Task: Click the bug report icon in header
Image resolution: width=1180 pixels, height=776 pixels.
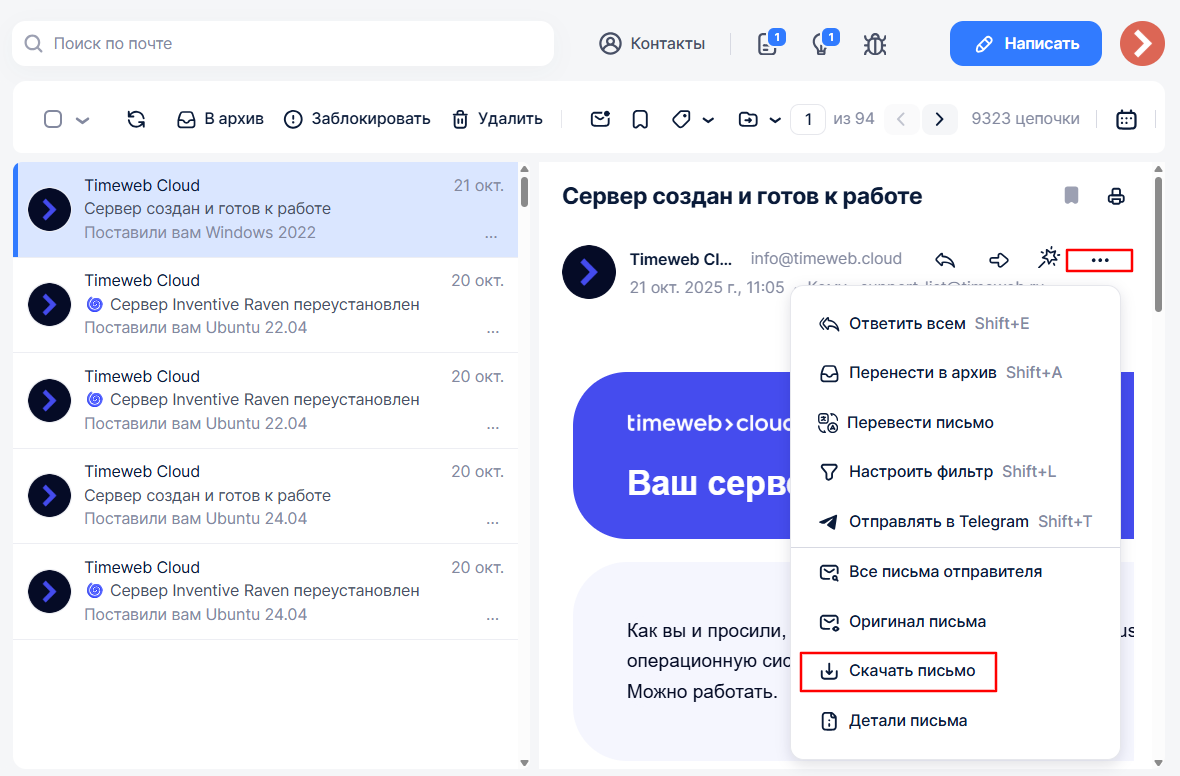Action: (x=875, y=44)
